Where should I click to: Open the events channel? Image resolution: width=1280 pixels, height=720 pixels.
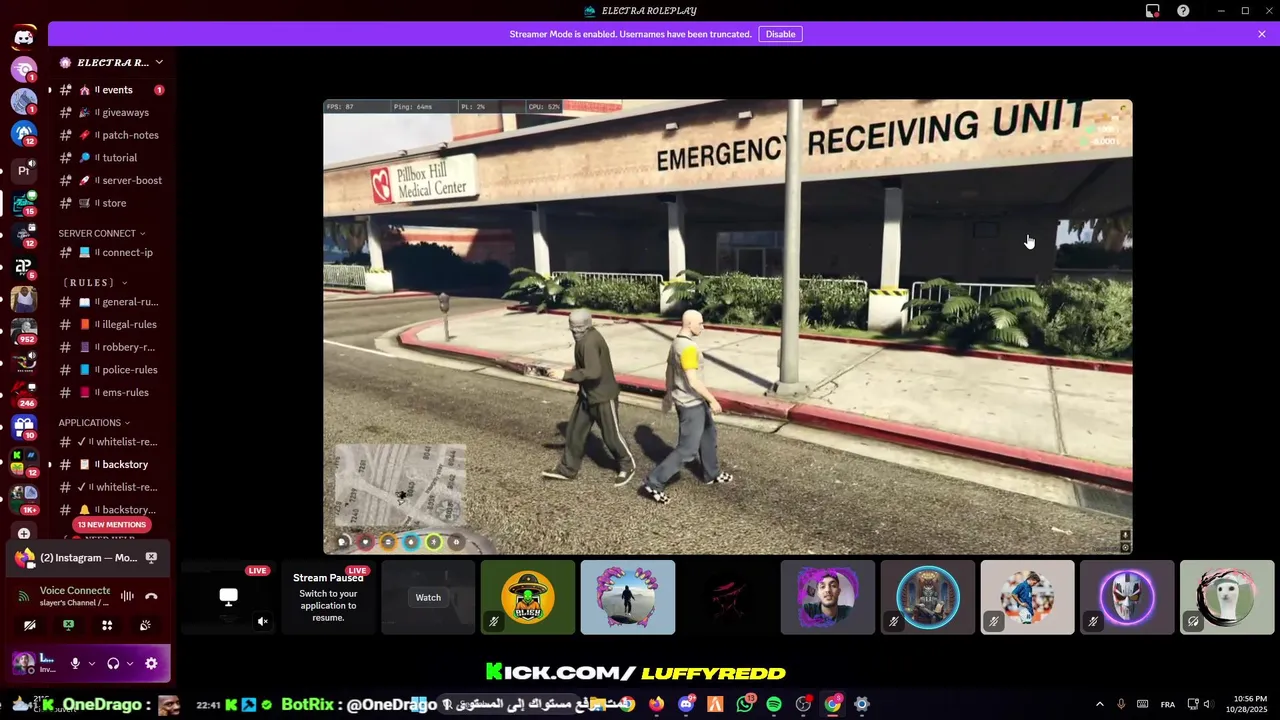coord(110,90)
